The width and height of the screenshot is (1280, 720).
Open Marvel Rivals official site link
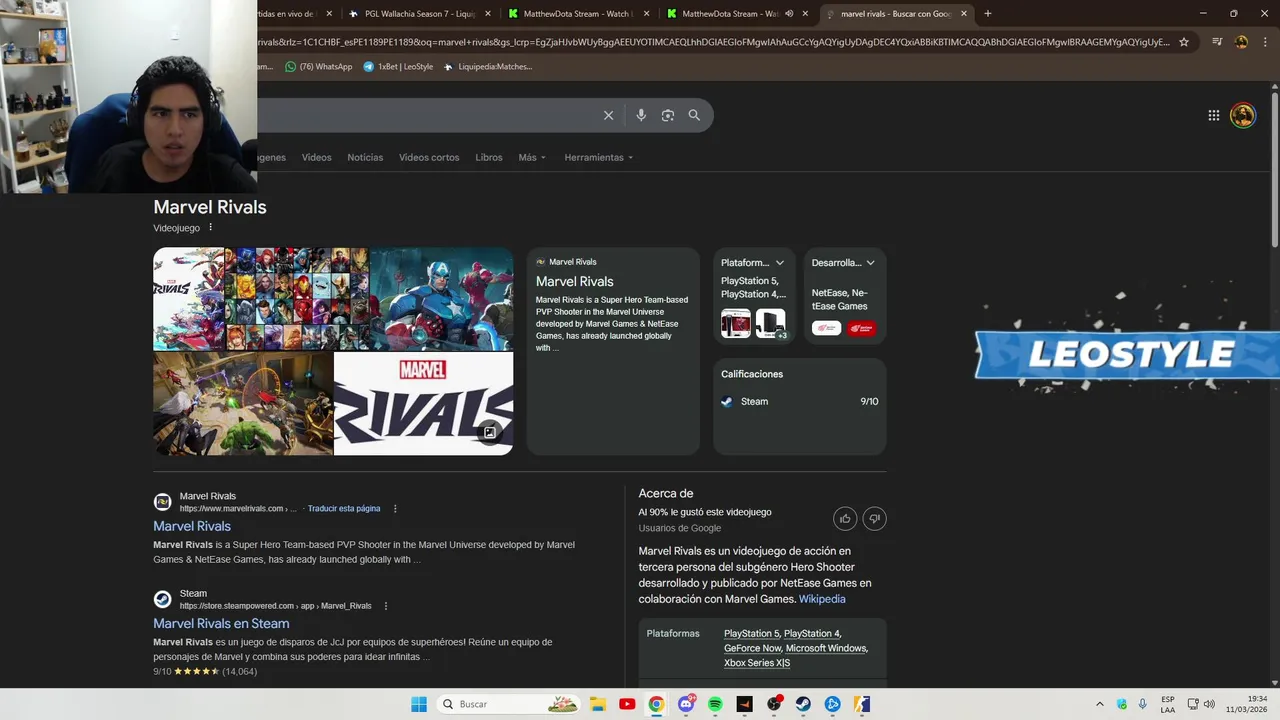tap(192, 526)
